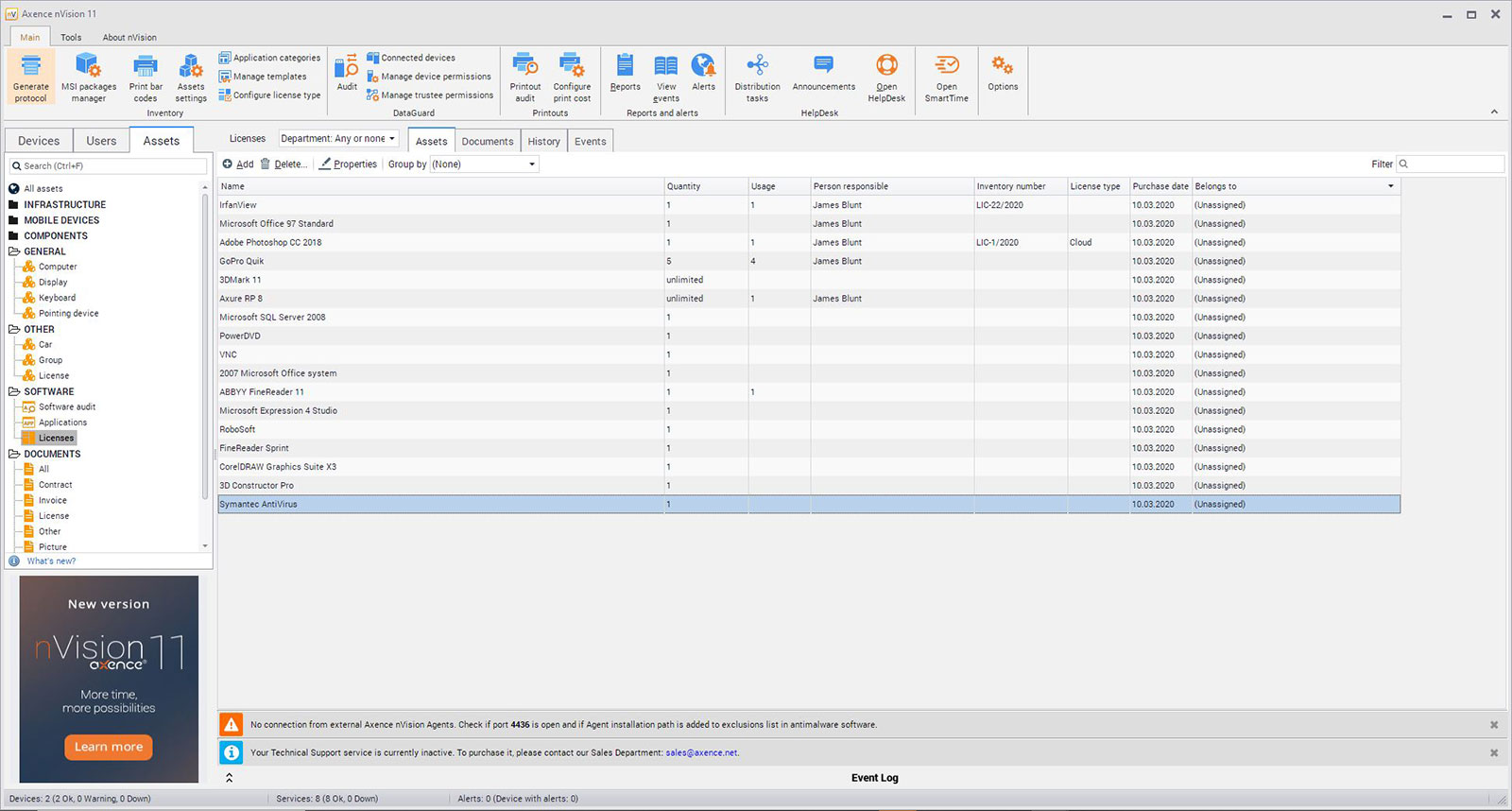Open SmartTime from the ribbon

click(946, 67)
